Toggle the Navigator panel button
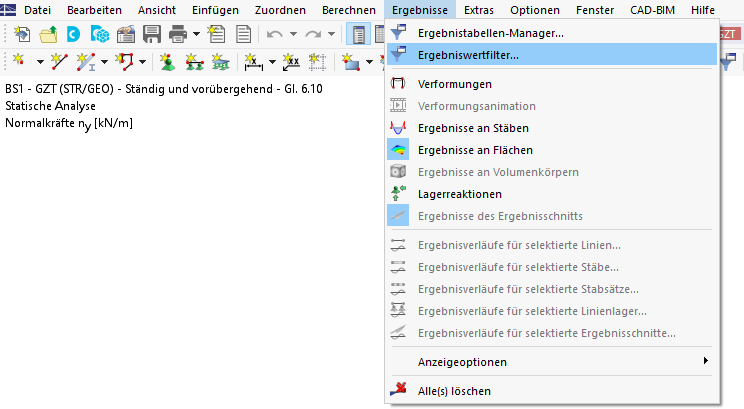The height and width of the screenshot is (409, 744). (358, 35)
